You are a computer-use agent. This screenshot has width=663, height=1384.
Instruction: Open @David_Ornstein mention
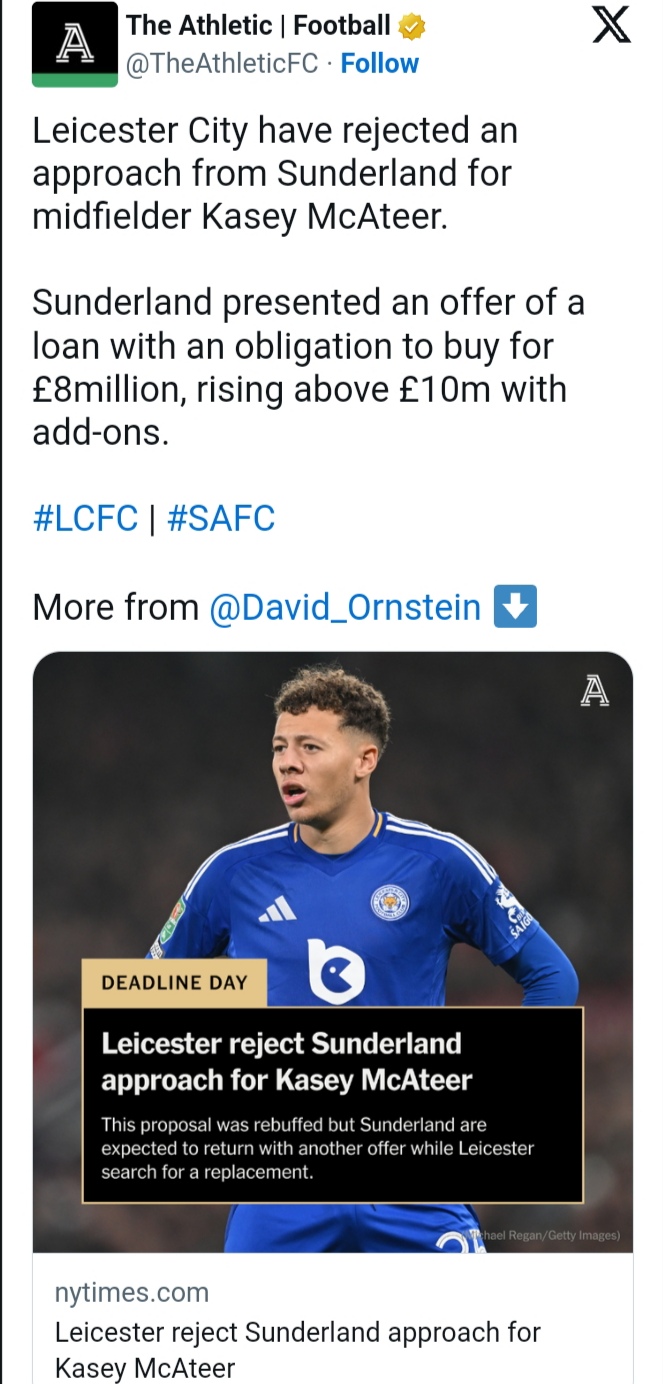[x=344, y=607]
